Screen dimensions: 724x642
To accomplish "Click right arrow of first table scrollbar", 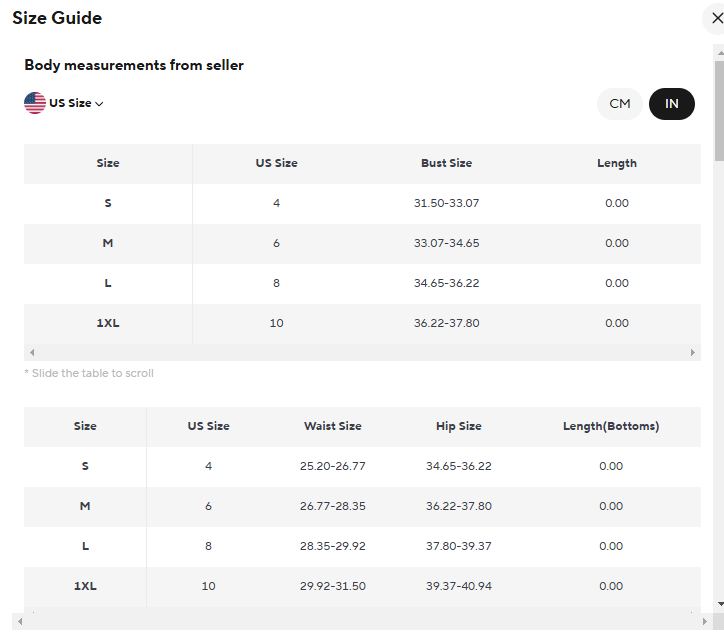I will pos(693,352).
